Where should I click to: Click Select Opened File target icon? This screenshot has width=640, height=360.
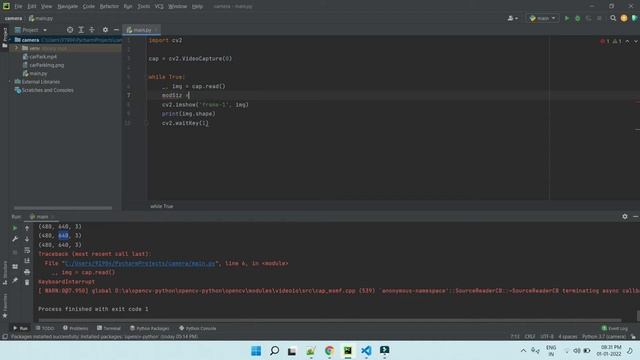pyautogui.click(x=70, y=30)
